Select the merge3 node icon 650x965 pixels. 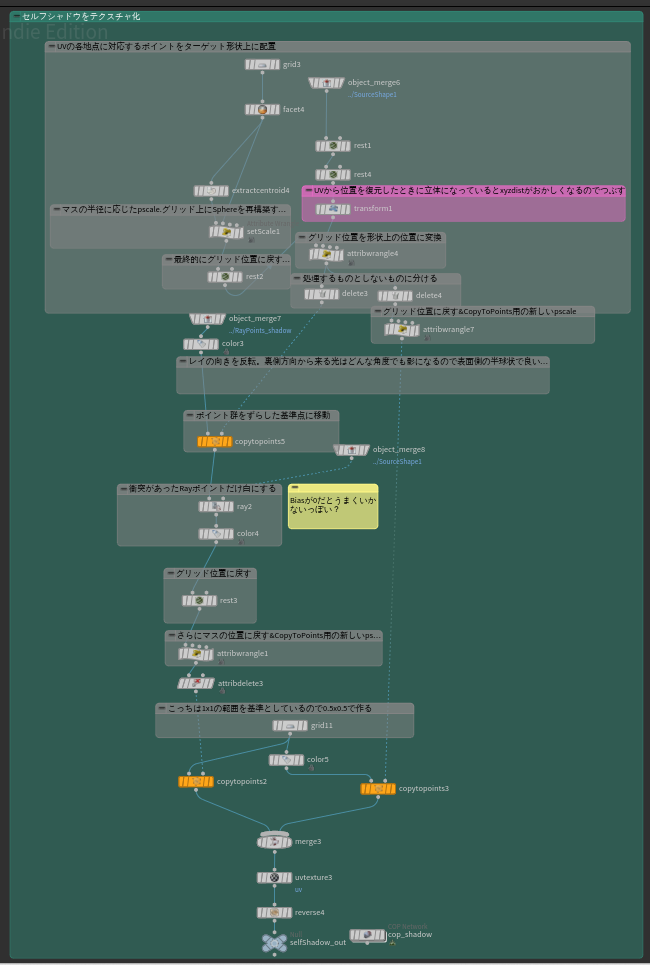click(275, 842)
